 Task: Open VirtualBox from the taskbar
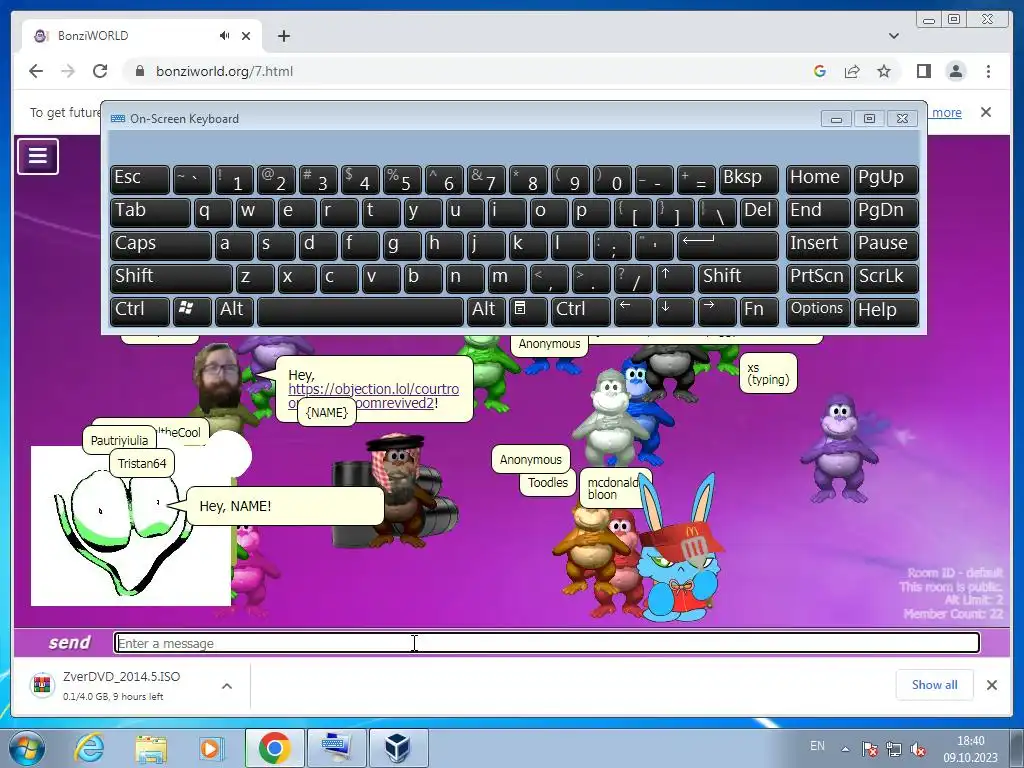tap(398, 748)
